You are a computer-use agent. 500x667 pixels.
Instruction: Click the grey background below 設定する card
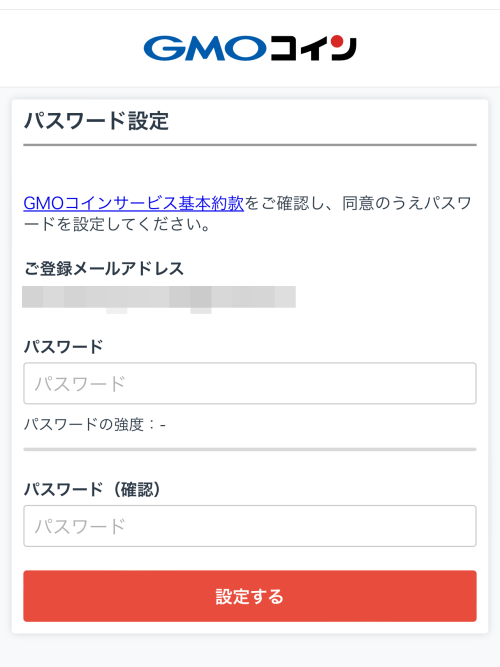click(250, 651)
